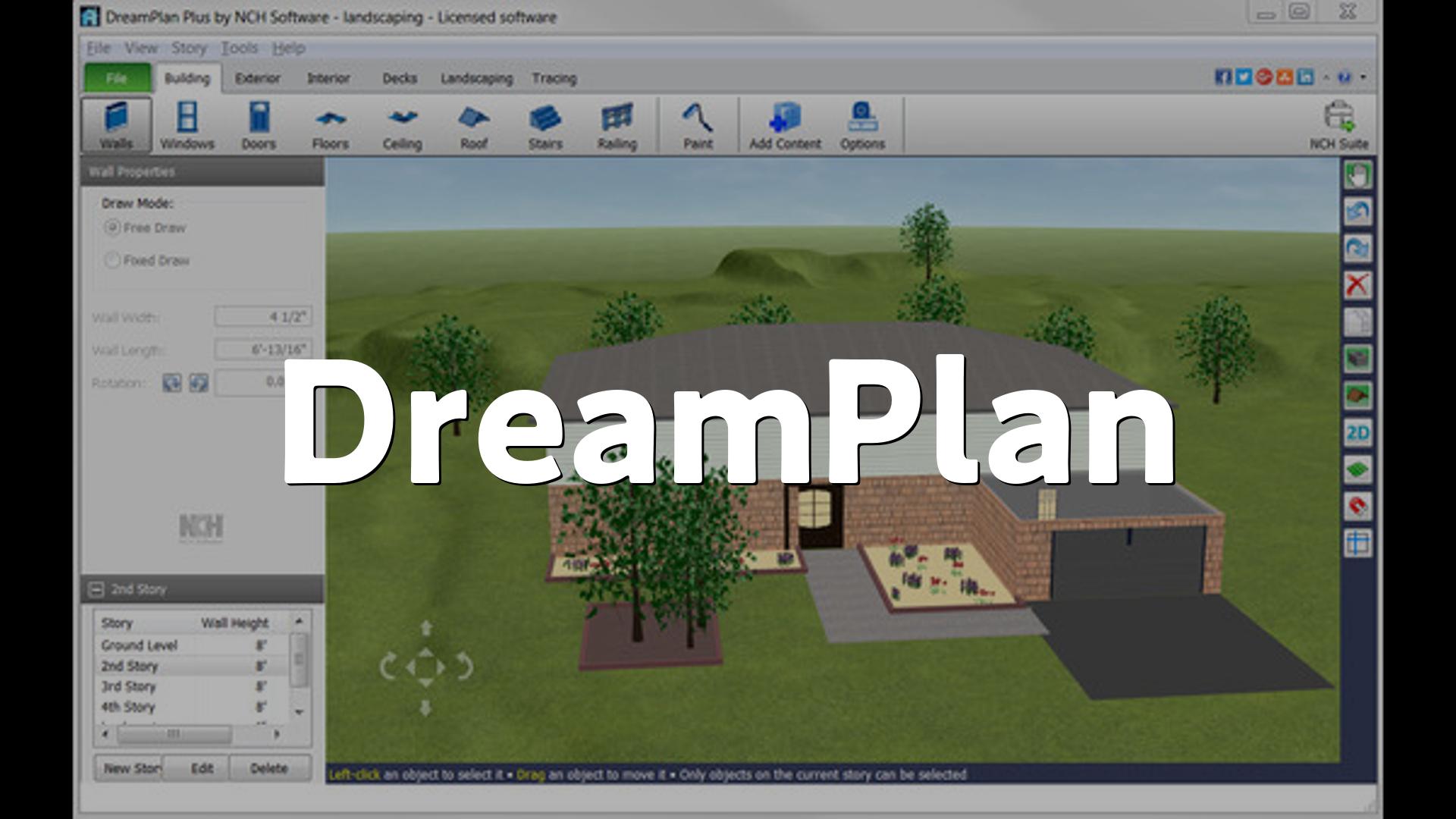Screen dimensions: 1456x819
Task: Click the Wall Length input field
Action: [x=263, y=350]
